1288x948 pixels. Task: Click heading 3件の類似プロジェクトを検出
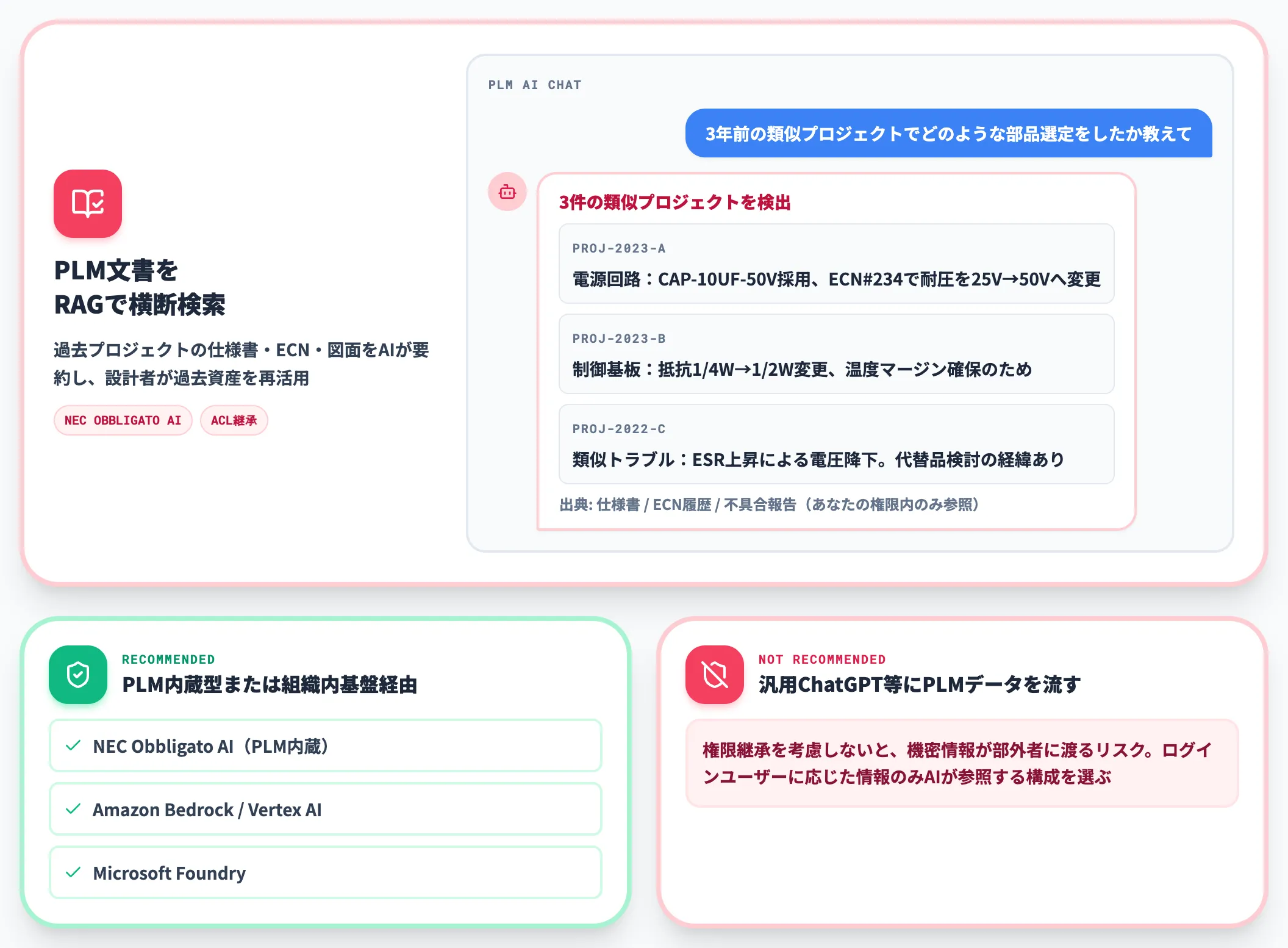coord(675,202)
